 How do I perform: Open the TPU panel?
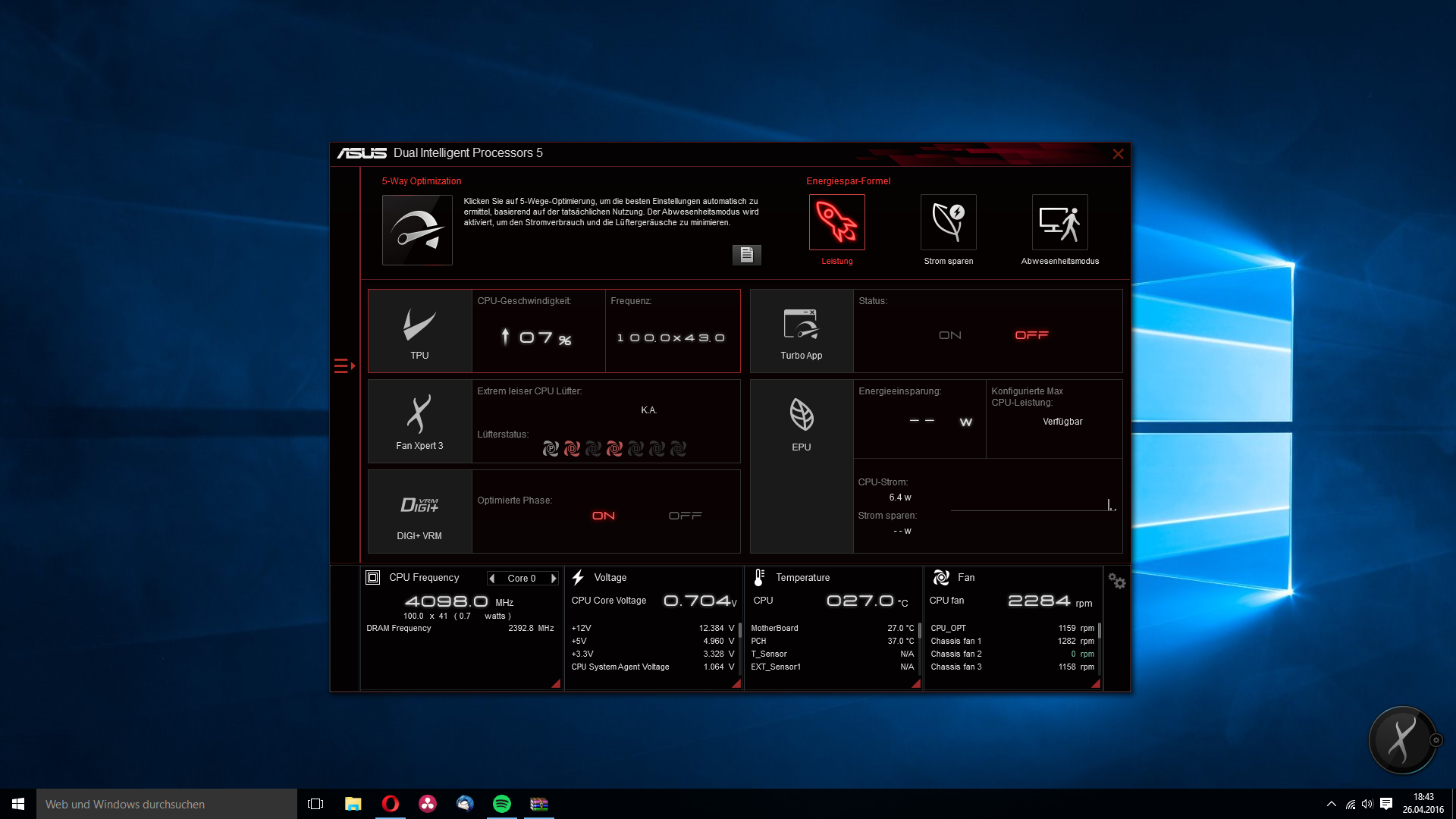419,331
